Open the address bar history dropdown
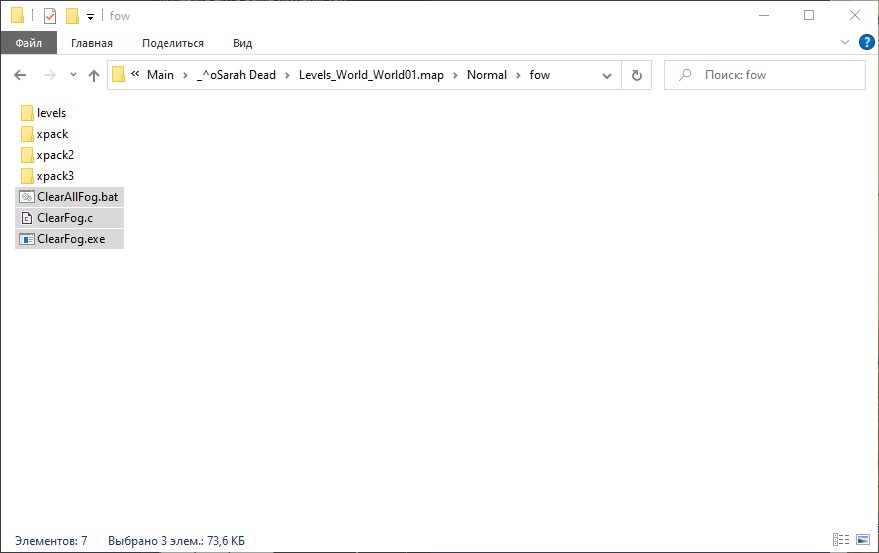Viewport: 879px width, 553px height. tap(607, 75)
